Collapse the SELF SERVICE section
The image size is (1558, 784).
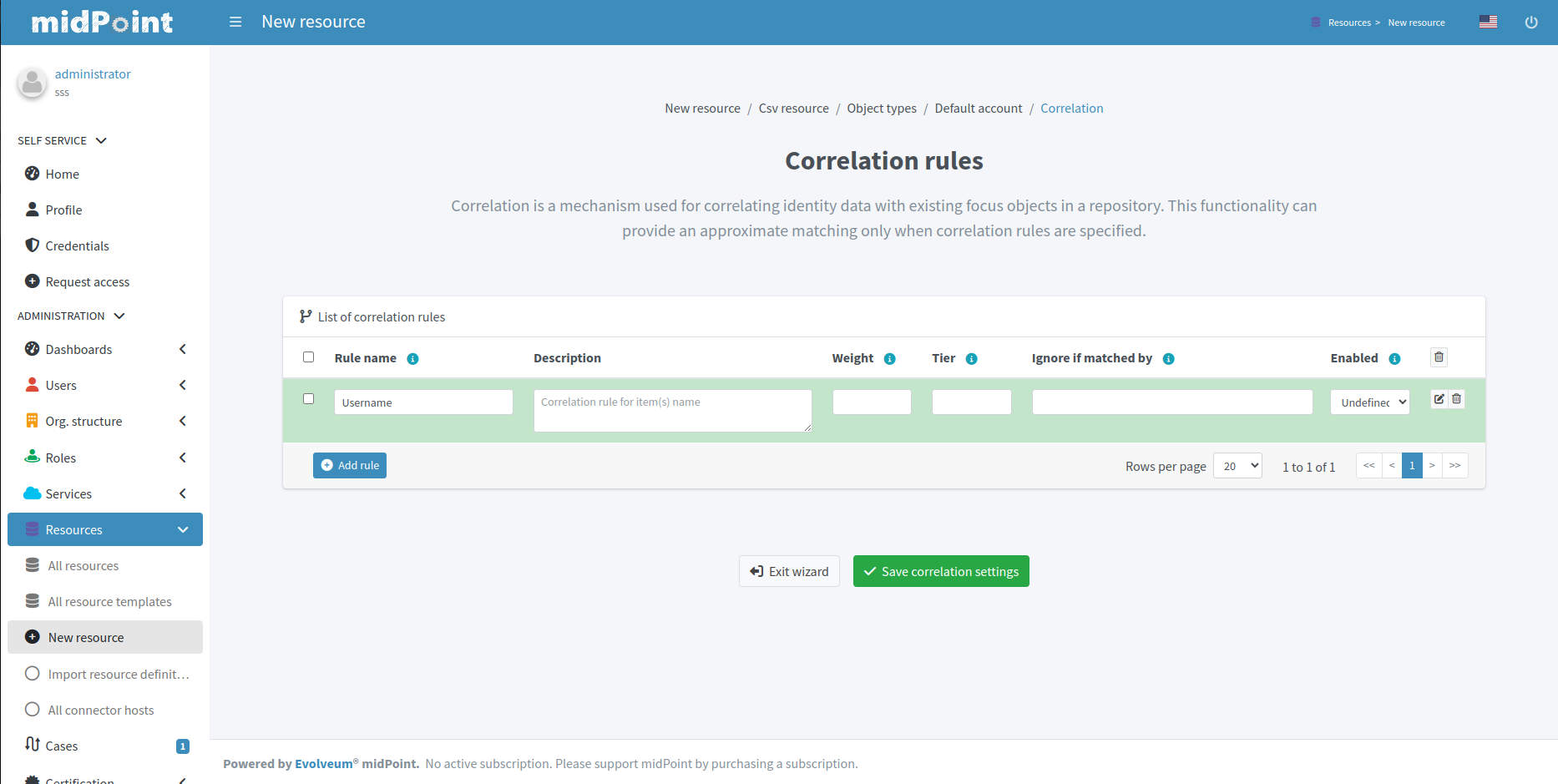[x=101, y=140]
